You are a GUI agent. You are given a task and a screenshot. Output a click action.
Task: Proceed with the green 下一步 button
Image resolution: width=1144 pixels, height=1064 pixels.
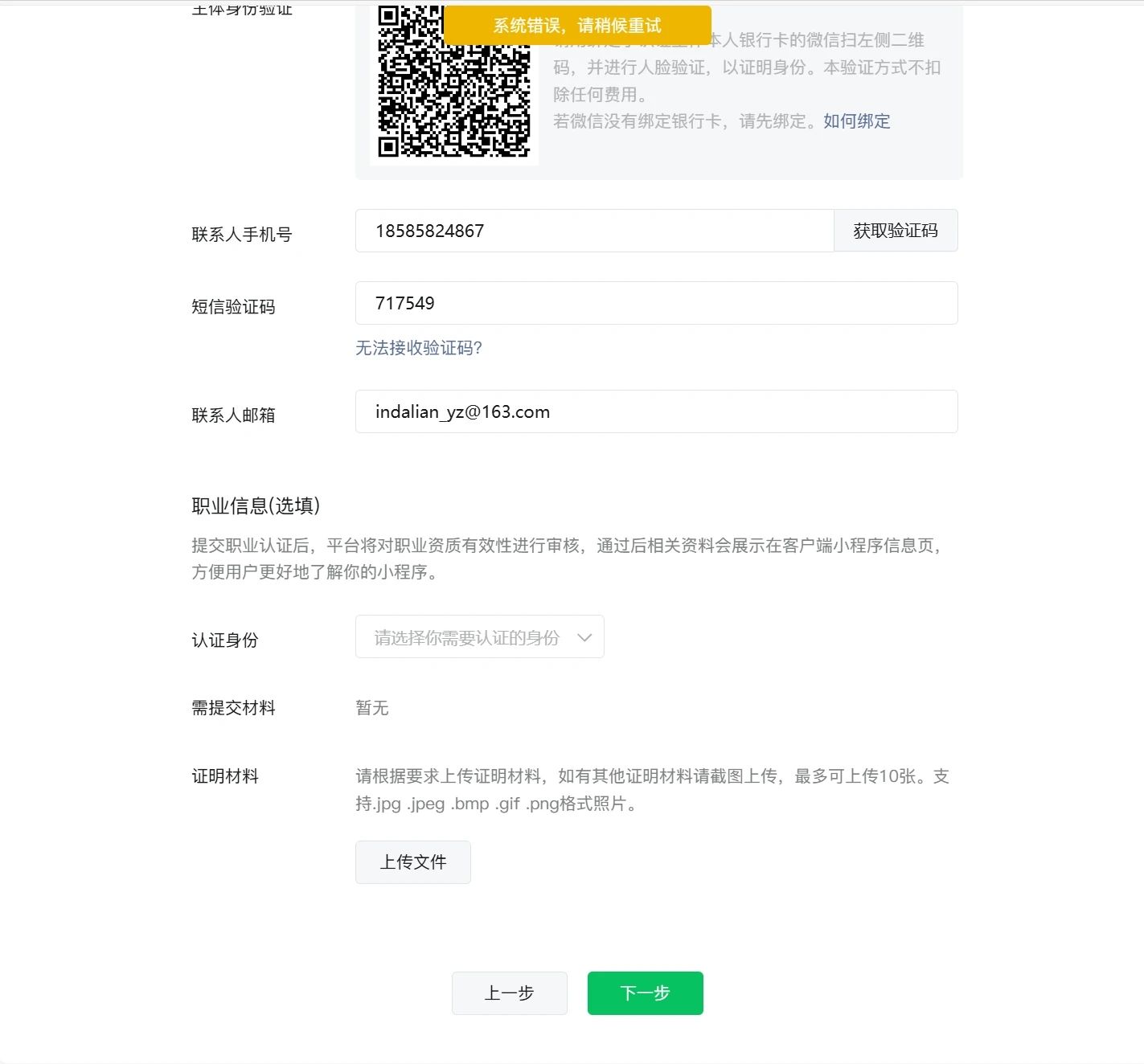point(646,993)
